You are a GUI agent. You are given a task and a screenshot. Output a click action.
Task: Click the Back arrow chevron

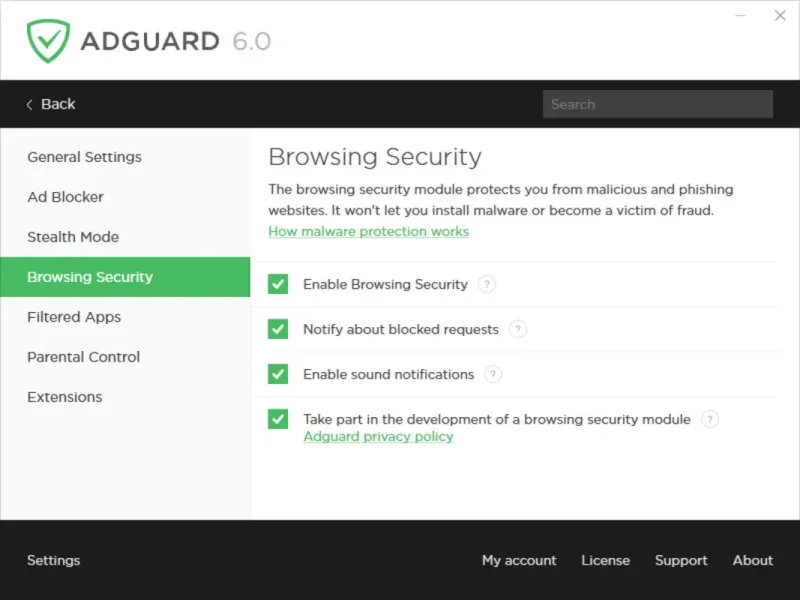[30, 104]
